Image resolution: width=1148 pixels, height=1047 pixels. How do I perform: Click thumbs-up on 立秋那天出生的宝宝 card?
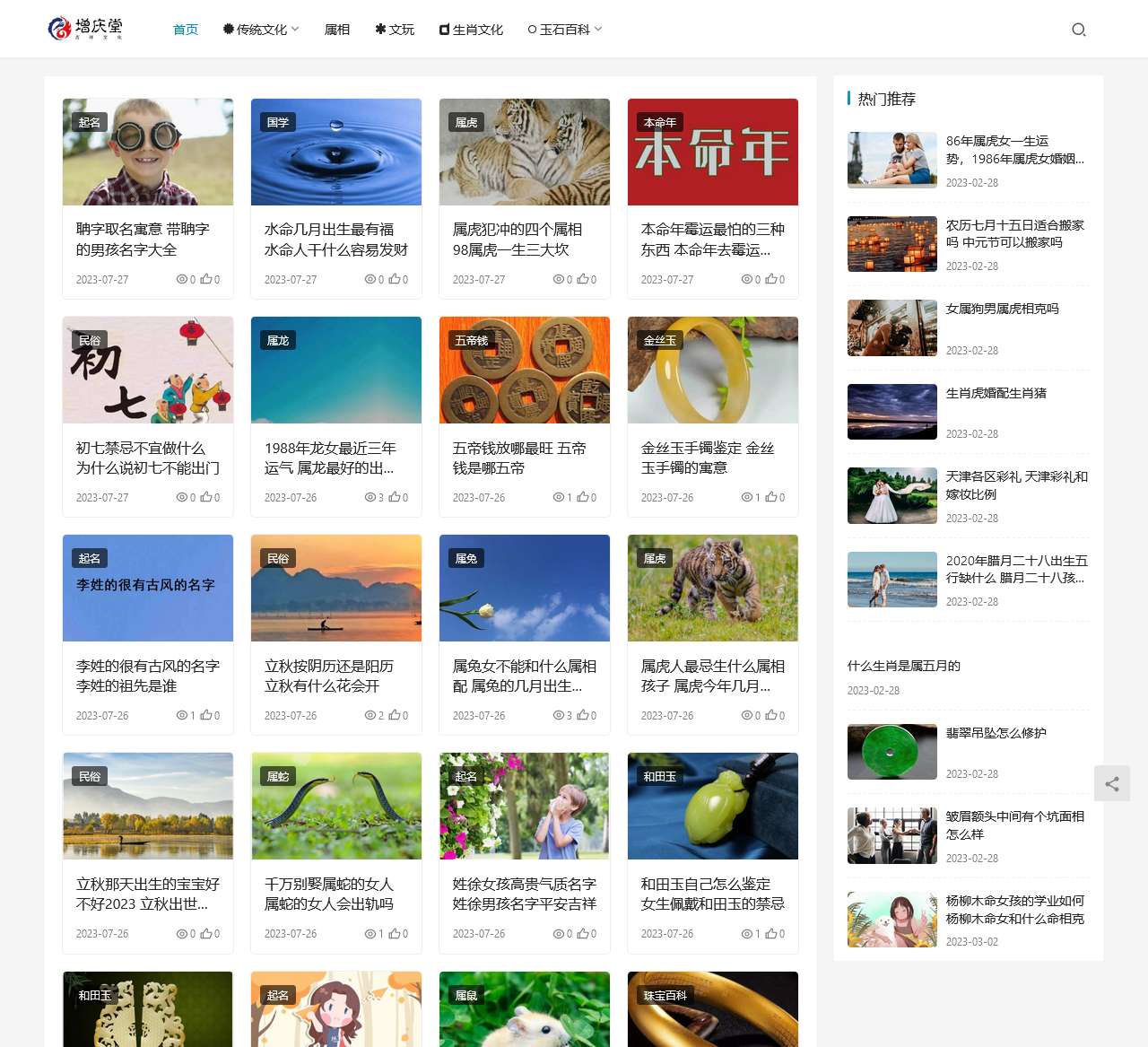[x=205, y=933]
